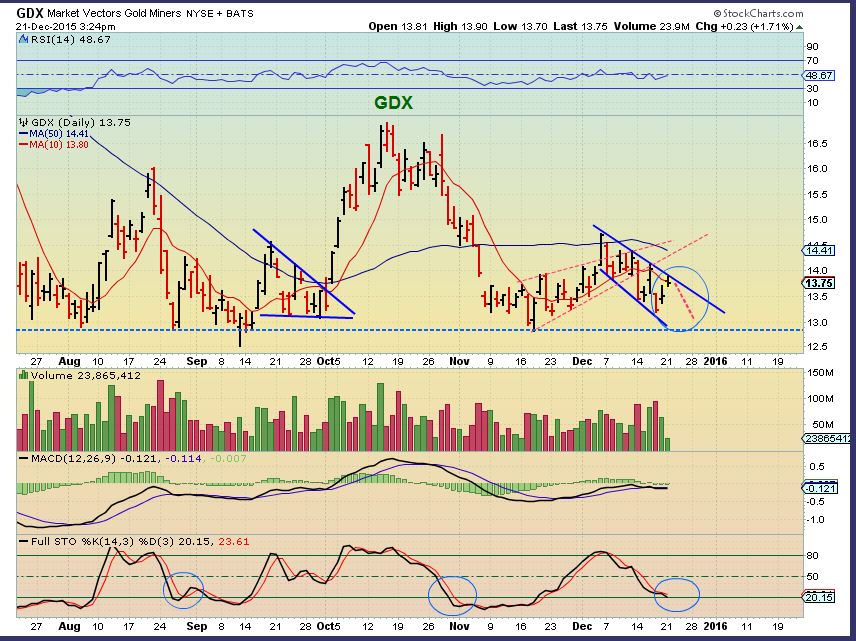Click the 100M volume axis label
This screenshot has width=856, height=641.
click(x=821, y=399)
